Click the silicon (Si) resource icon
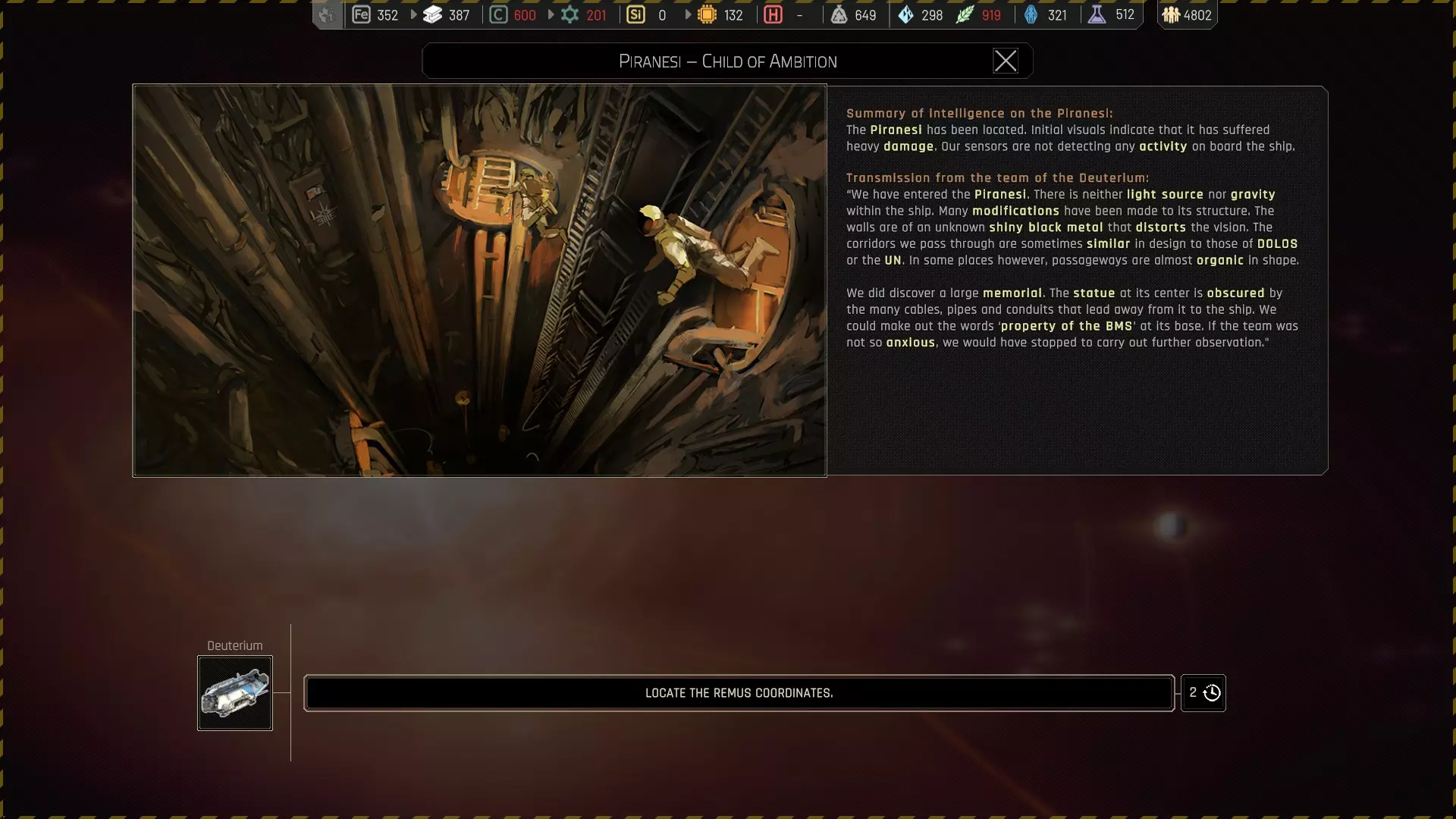Image resolution: width=1456 pixels, height=819 pixels. 635,14
